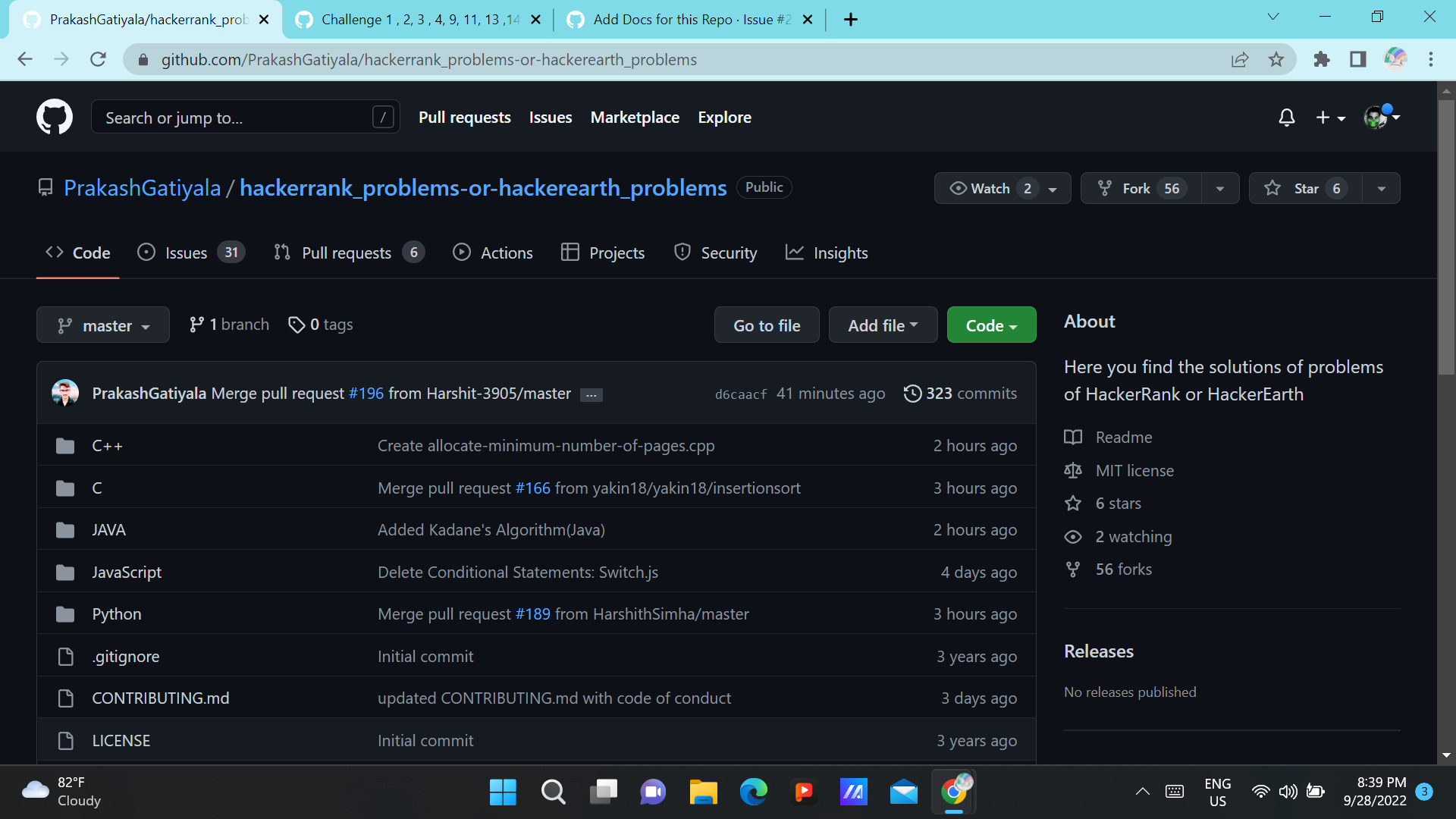Expand the commit message ellipsis

pyautogui.click(x=591, y=395)
